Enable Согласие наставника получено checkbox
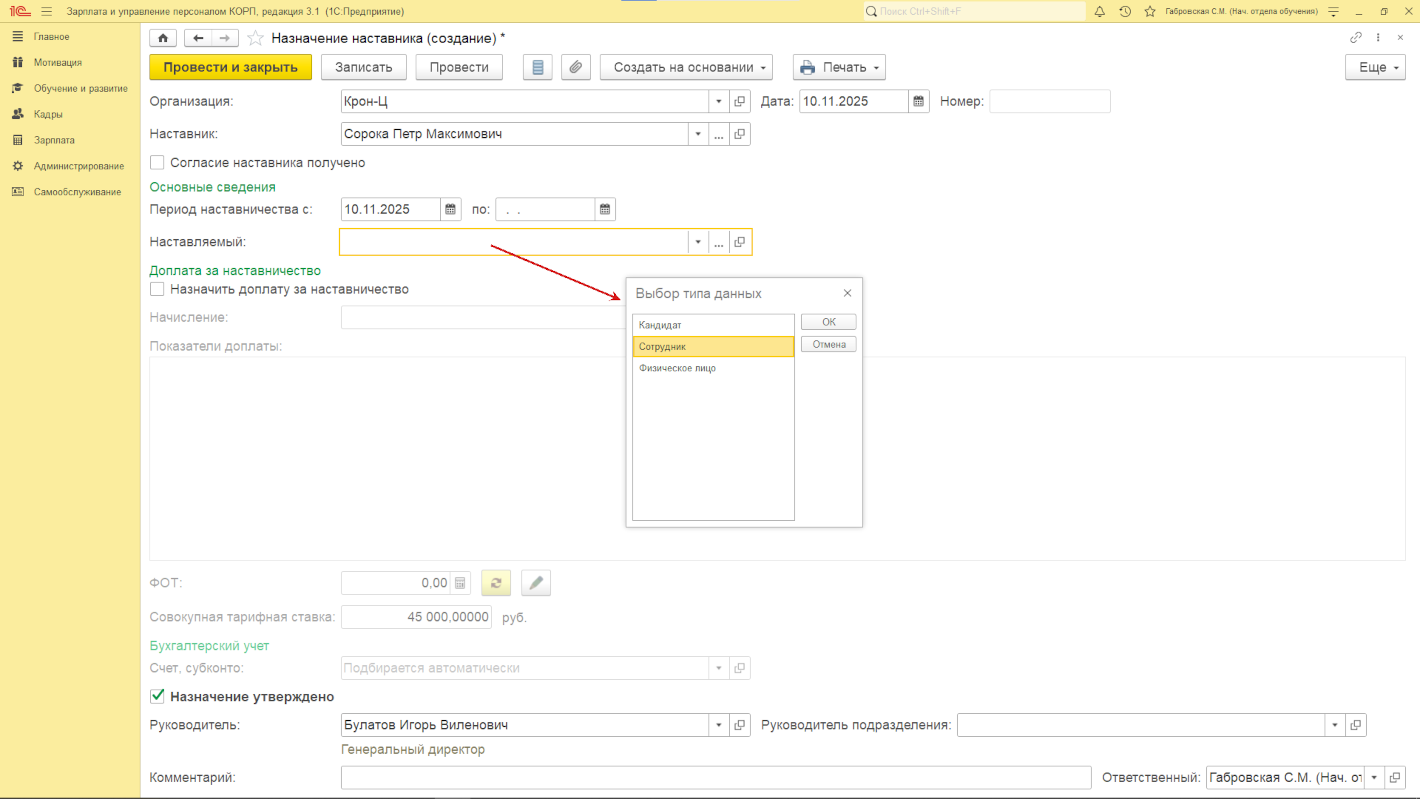This screenshot has width=1420, height=799. [157, 162]
